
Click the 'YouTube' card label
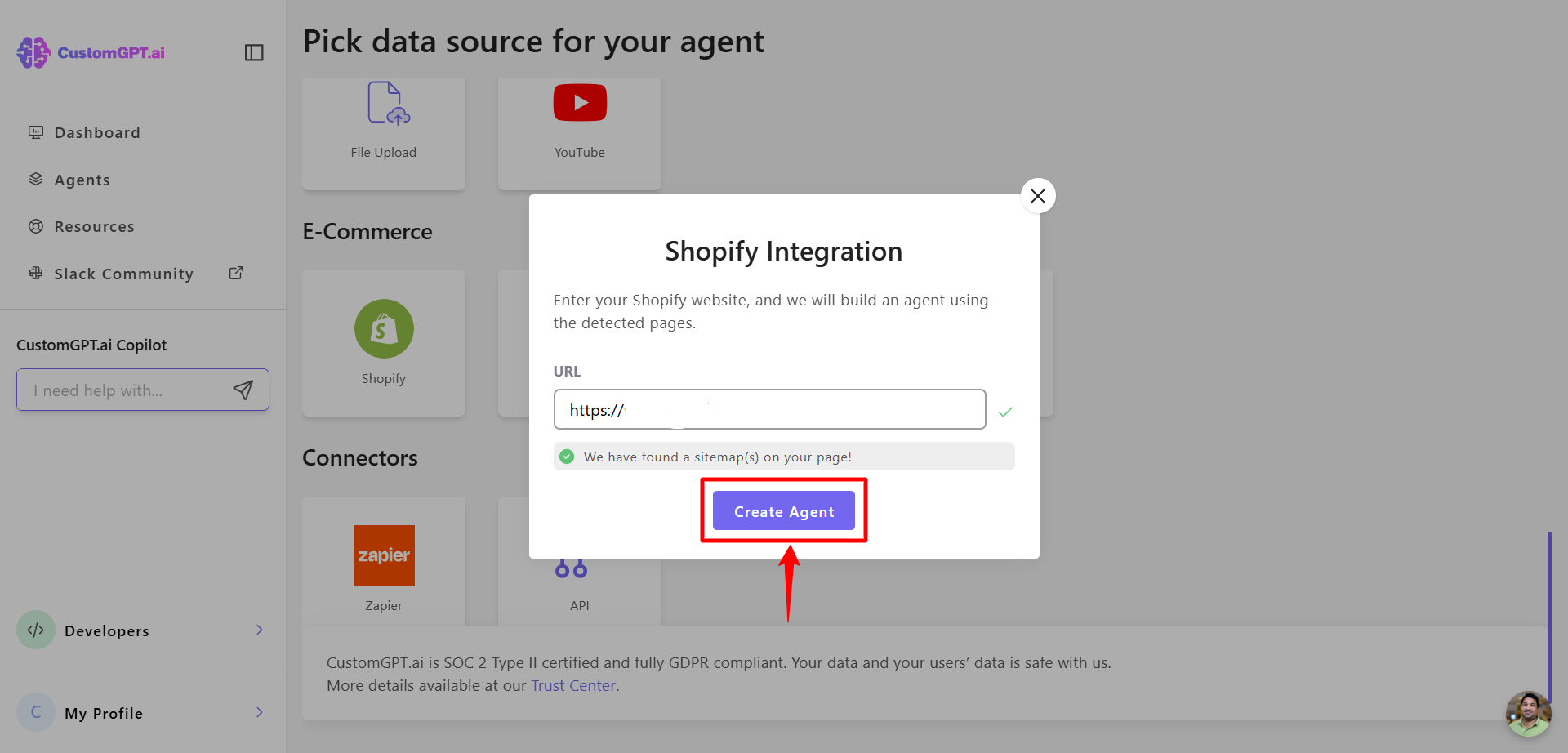pyautogui.click(x=580, y=153)
